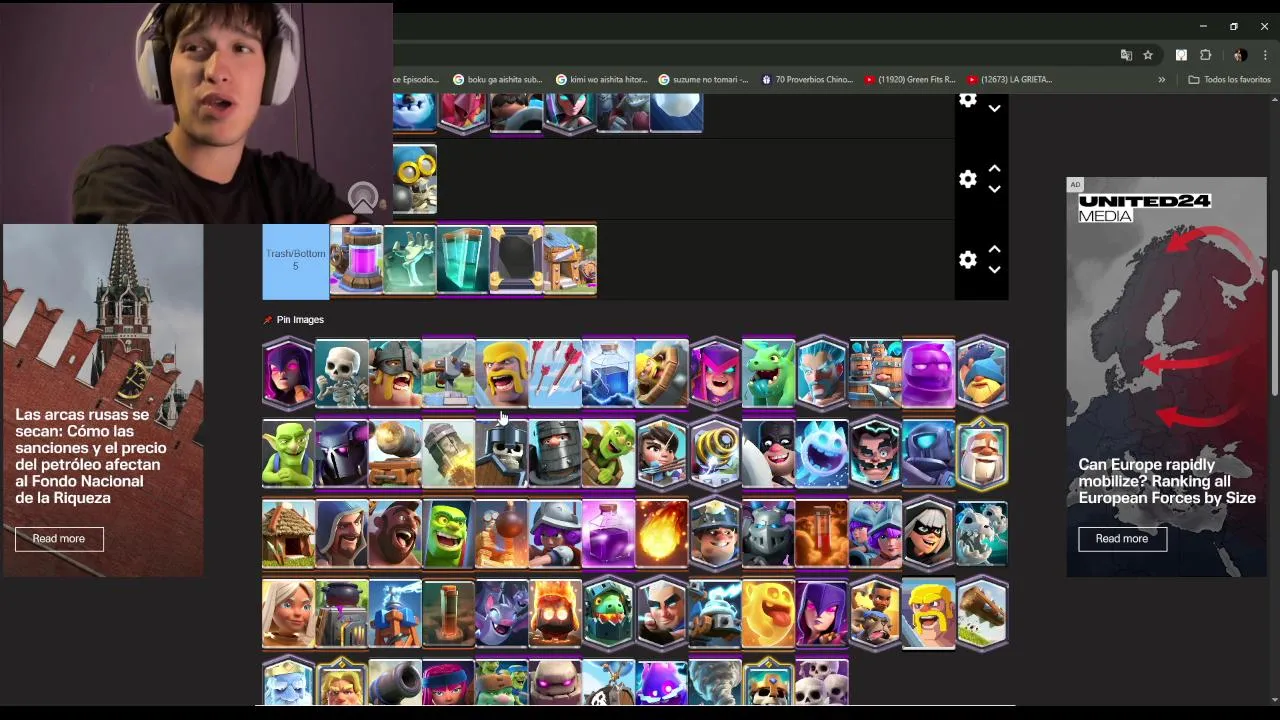Select the Bats card
The height and width of the screenshot is (720, 1280).
501,613
